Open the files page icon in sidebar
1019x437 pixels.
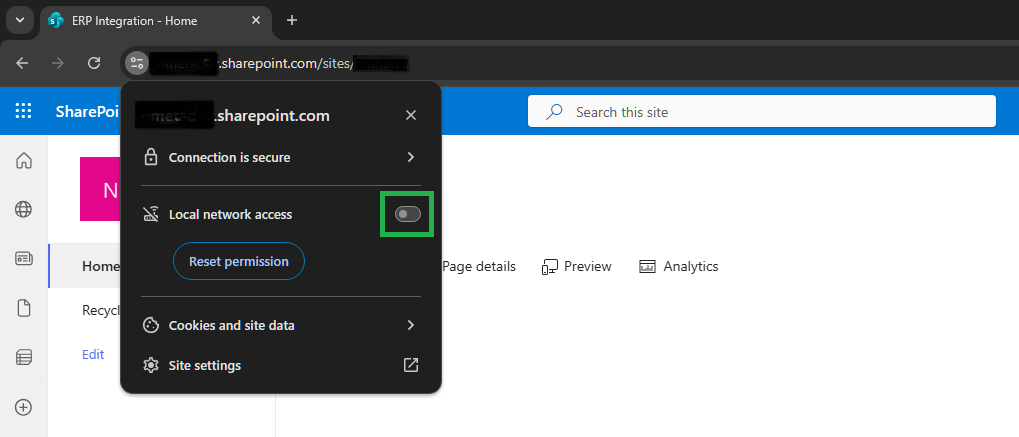pos(23,308)
